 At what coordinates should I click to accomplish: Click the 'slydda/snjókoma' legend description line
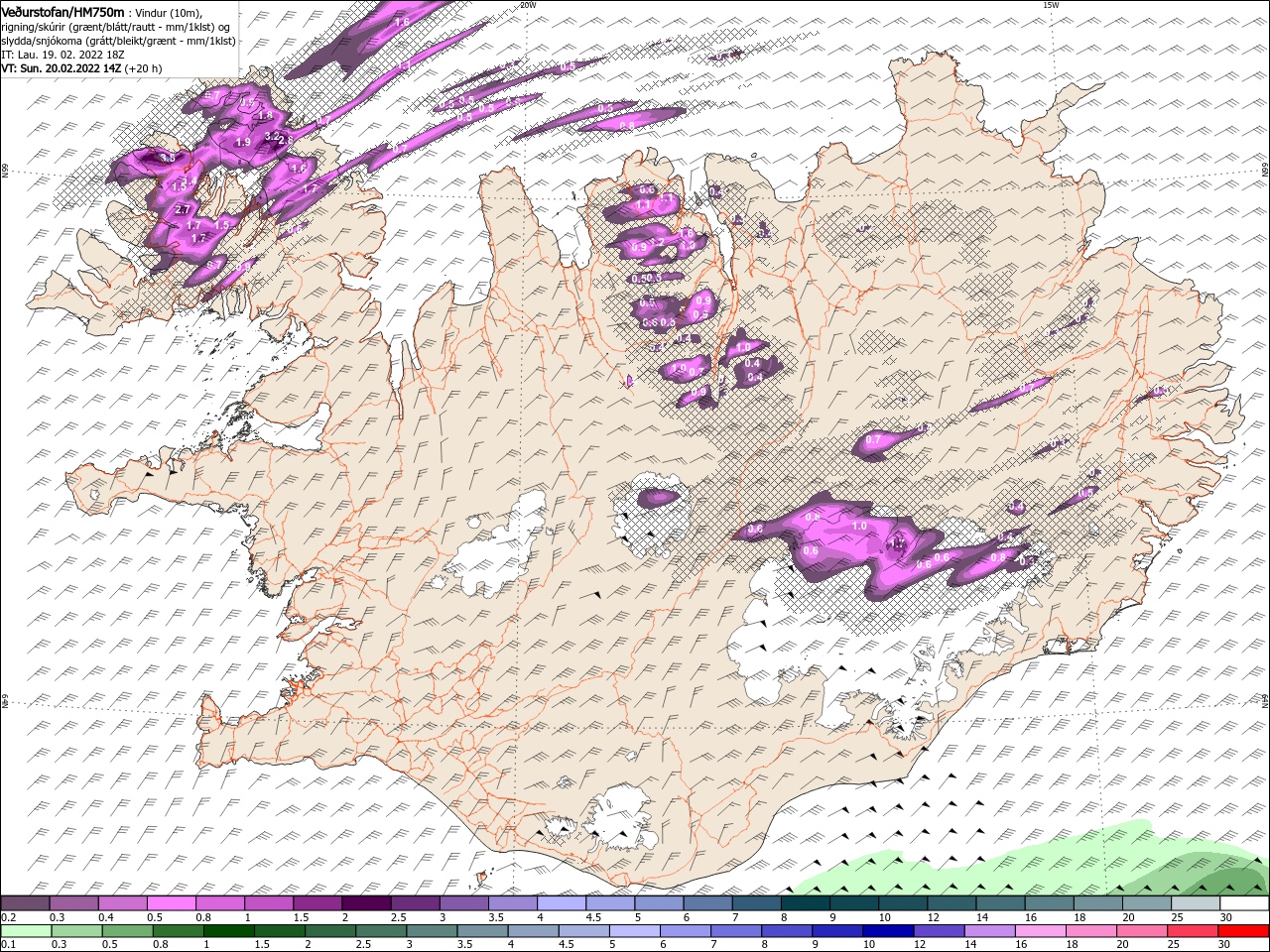click(118, 40)
